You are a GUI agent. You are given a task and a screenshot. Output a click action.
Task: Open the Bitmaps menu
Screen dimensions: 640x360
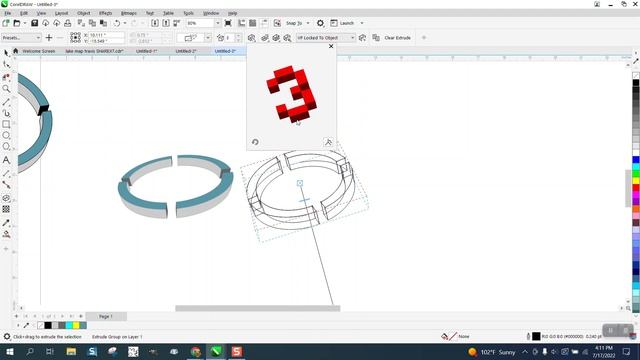(129, 13)
